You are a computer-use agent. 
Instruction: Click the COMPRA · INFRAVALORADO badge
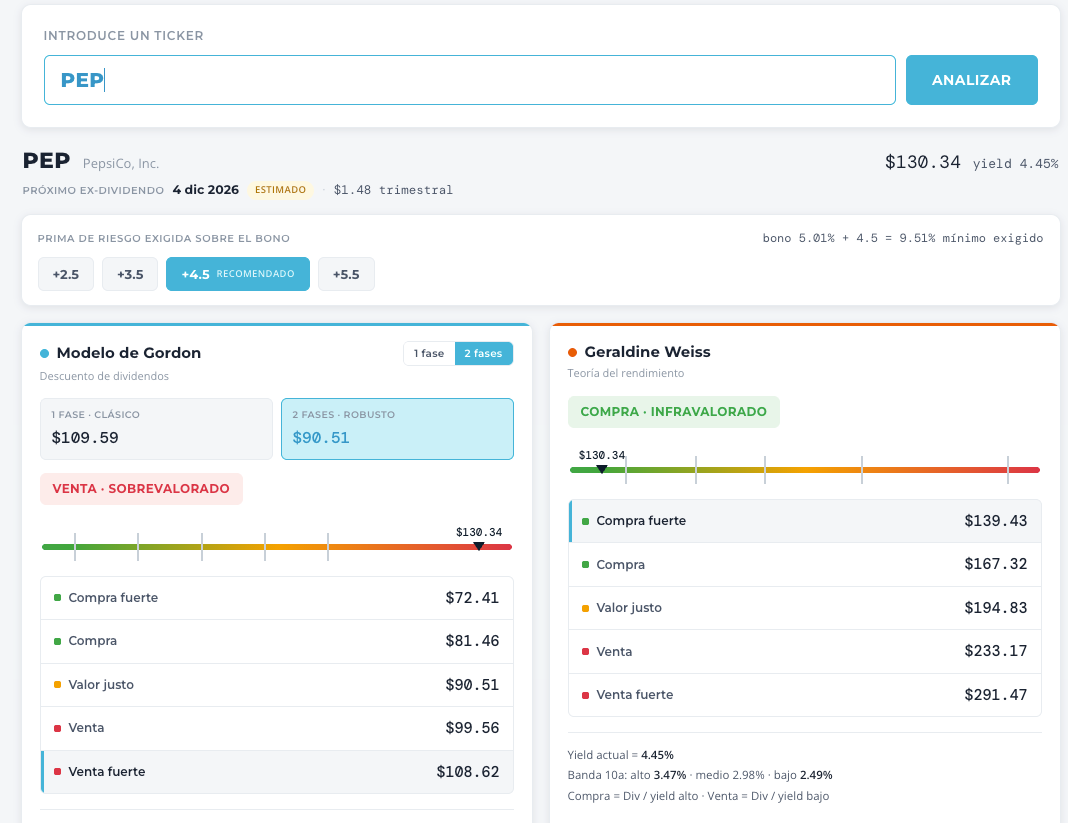[674, 412]
